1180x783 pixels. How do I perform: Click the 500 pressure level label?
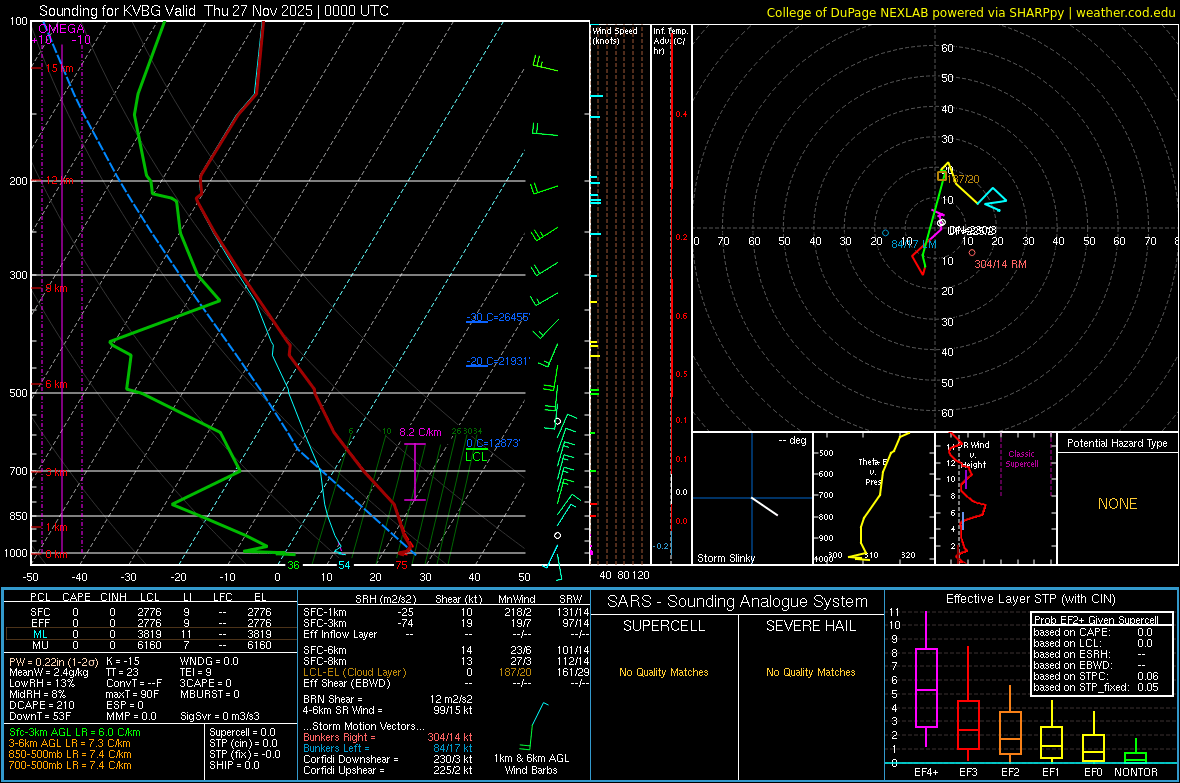(18, 393)
